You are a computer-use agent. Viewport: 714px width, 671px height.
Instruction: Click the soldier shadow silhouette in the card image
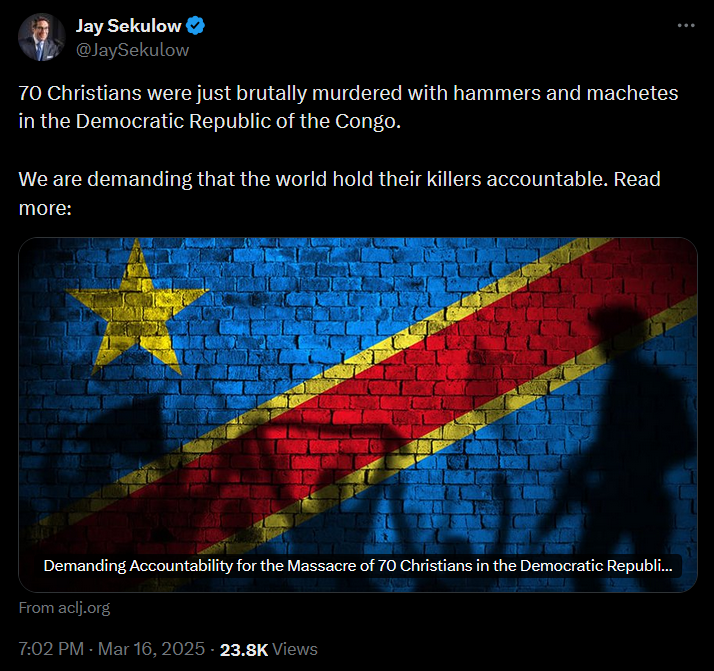pos(638,432)
